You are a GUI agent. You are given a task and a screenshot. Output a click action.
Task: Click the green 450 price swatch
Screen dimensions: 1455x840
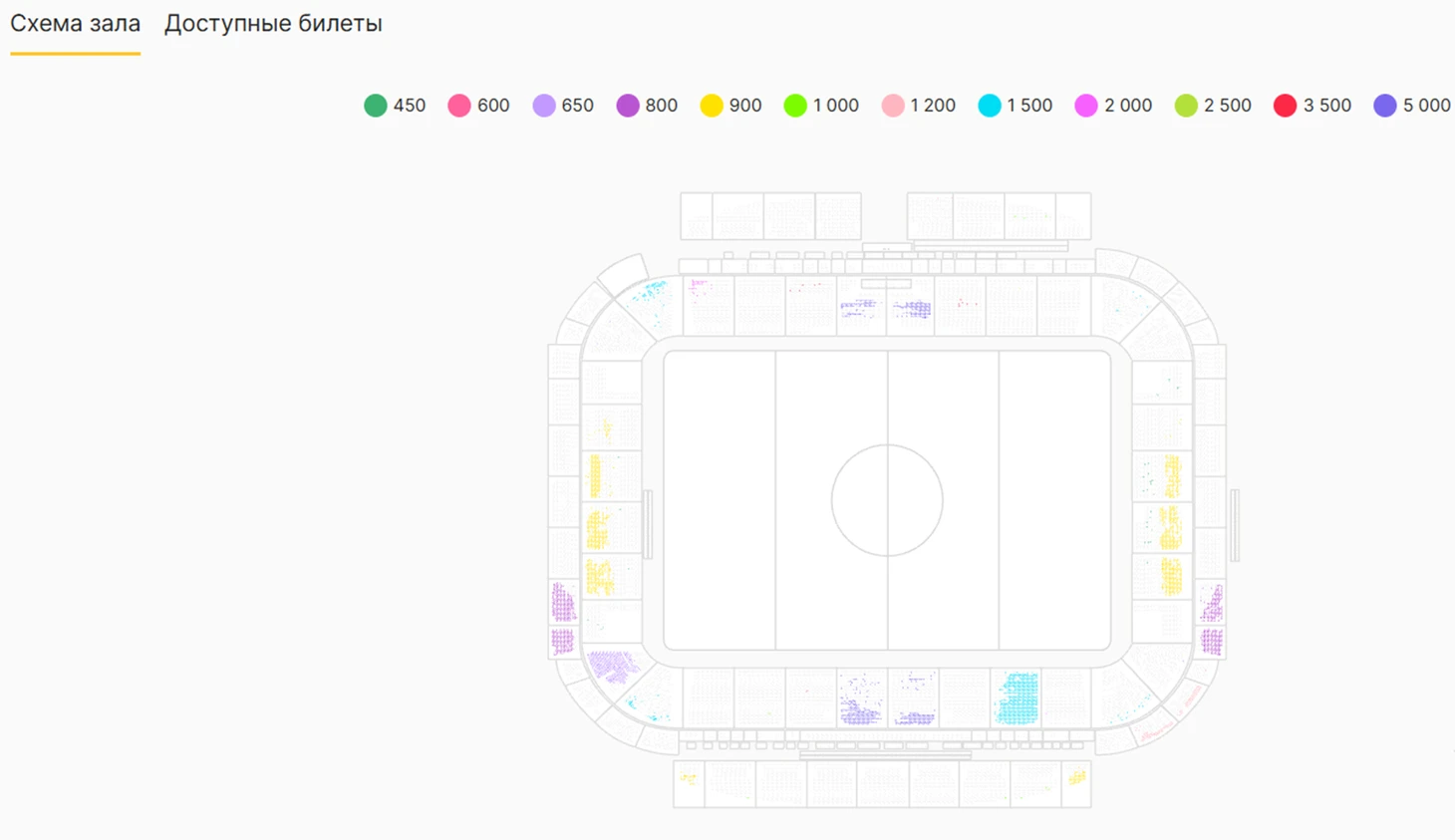tap(376, 106)
